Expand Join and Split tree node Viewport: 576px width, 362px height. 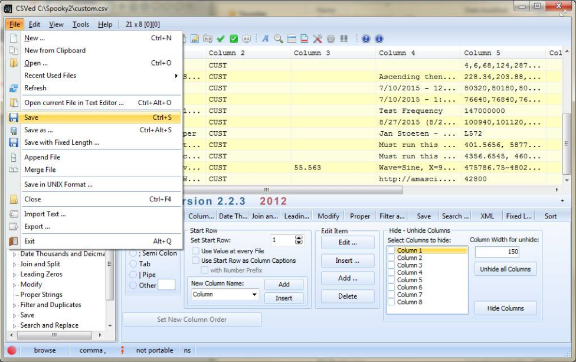pyautogui.click(x=15, y=264)
